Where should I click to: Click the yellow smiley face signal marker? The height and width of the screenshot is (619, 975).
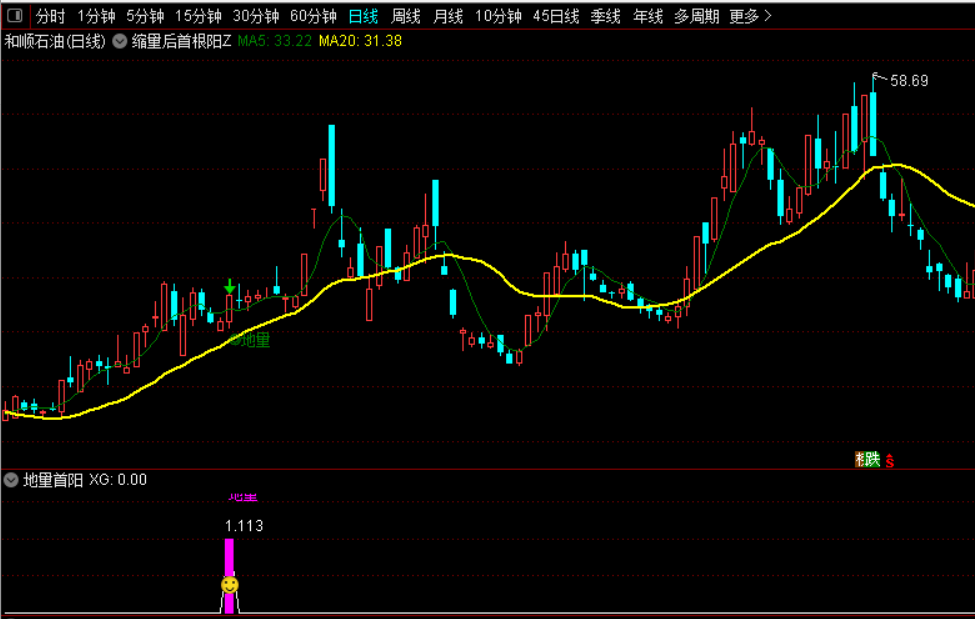coord(229,585)
